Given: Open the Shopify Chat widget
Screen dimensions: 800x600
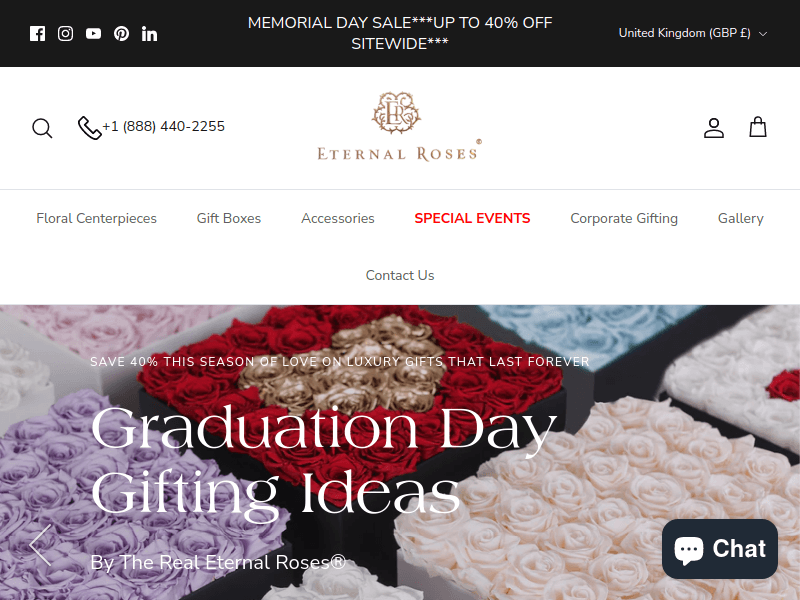Looking at the screenshot, I should (720, 549).
